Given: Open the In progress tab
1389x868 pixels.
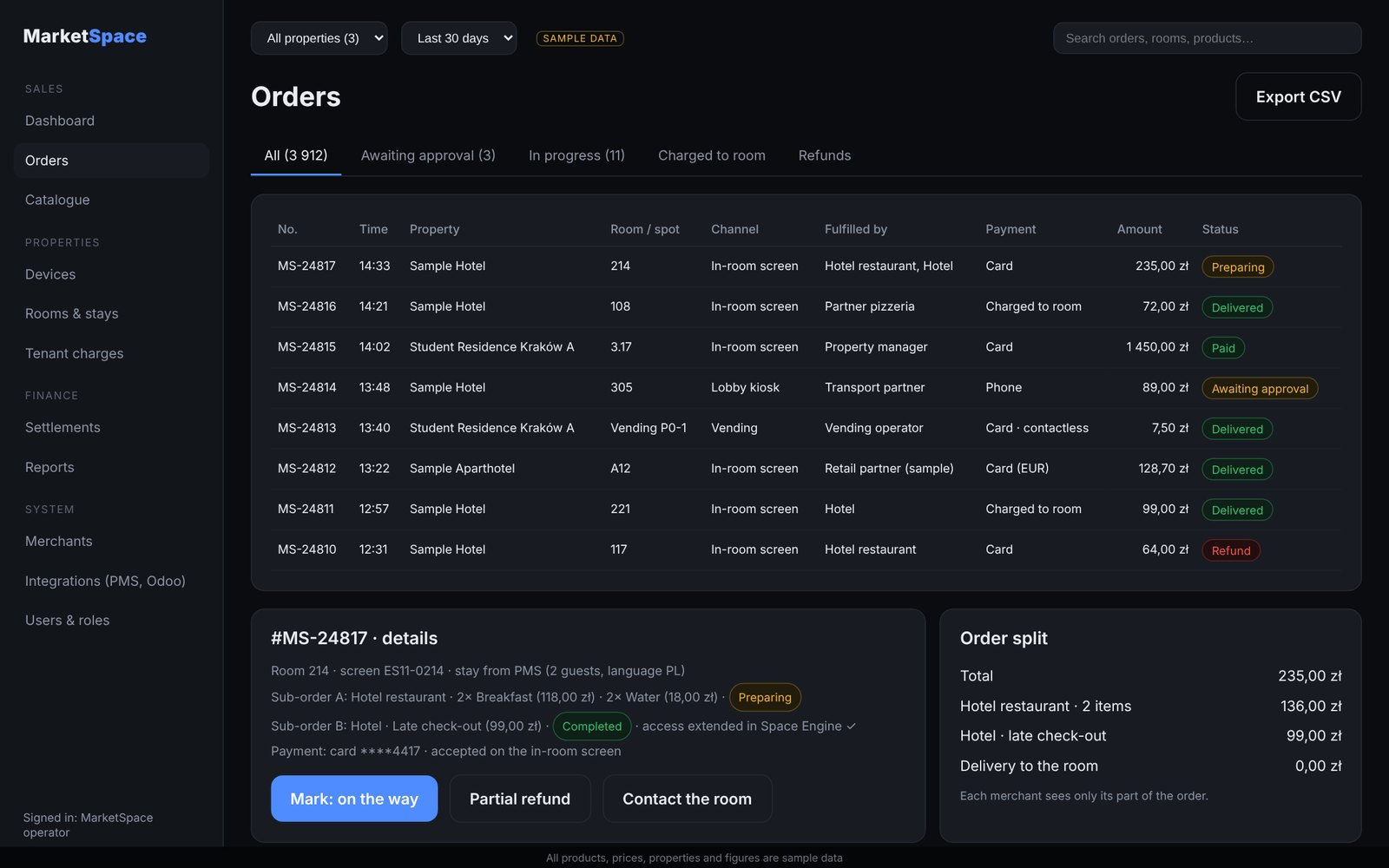Looking at the screenshot, I should point(576,155).
